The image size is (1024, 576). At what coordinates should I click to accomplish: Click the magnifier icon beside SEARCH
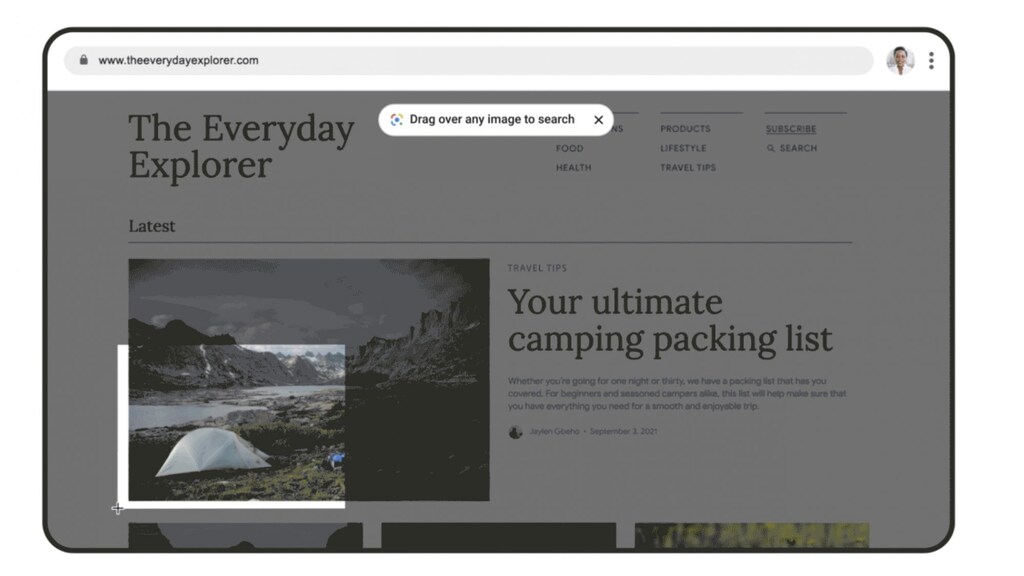click(x=771, y=148)
